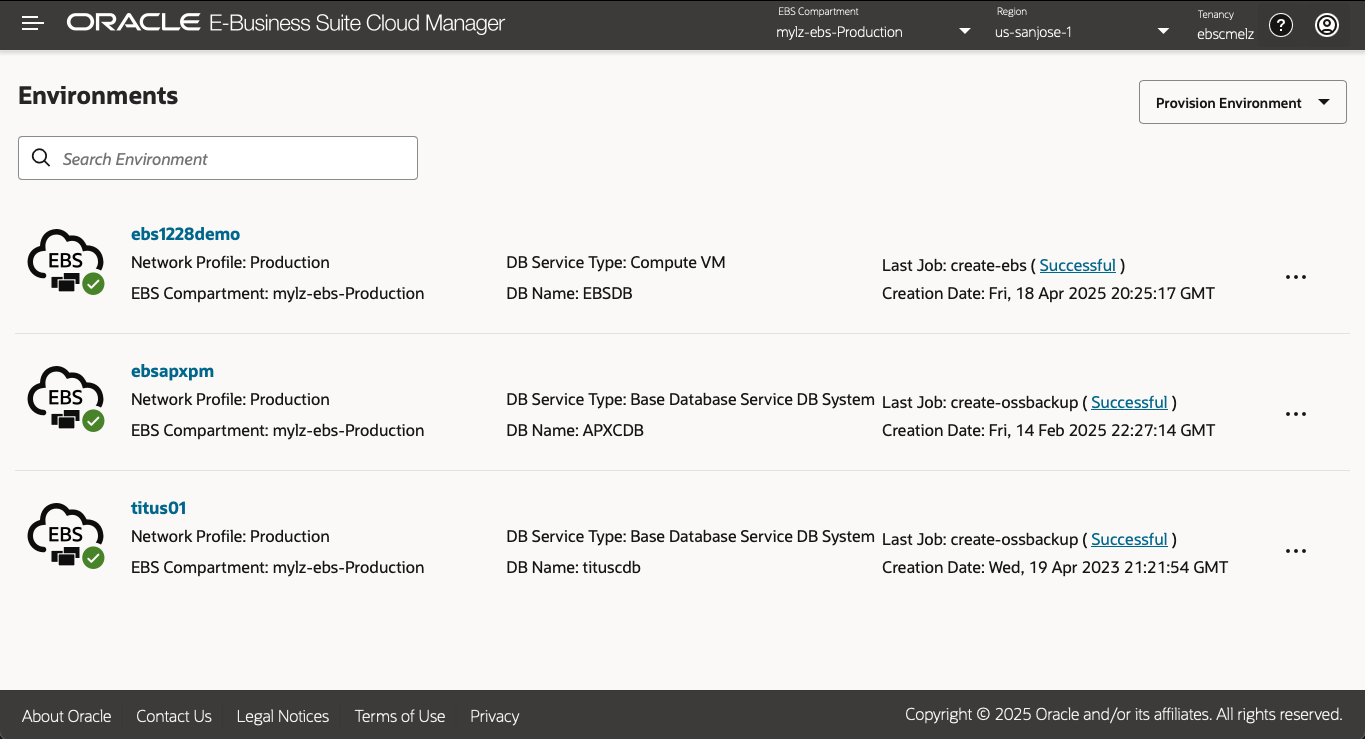Expand the Region dropdown showing us-sanjose-1
Screen dimensions: 1365x739
coord(1162,31)
